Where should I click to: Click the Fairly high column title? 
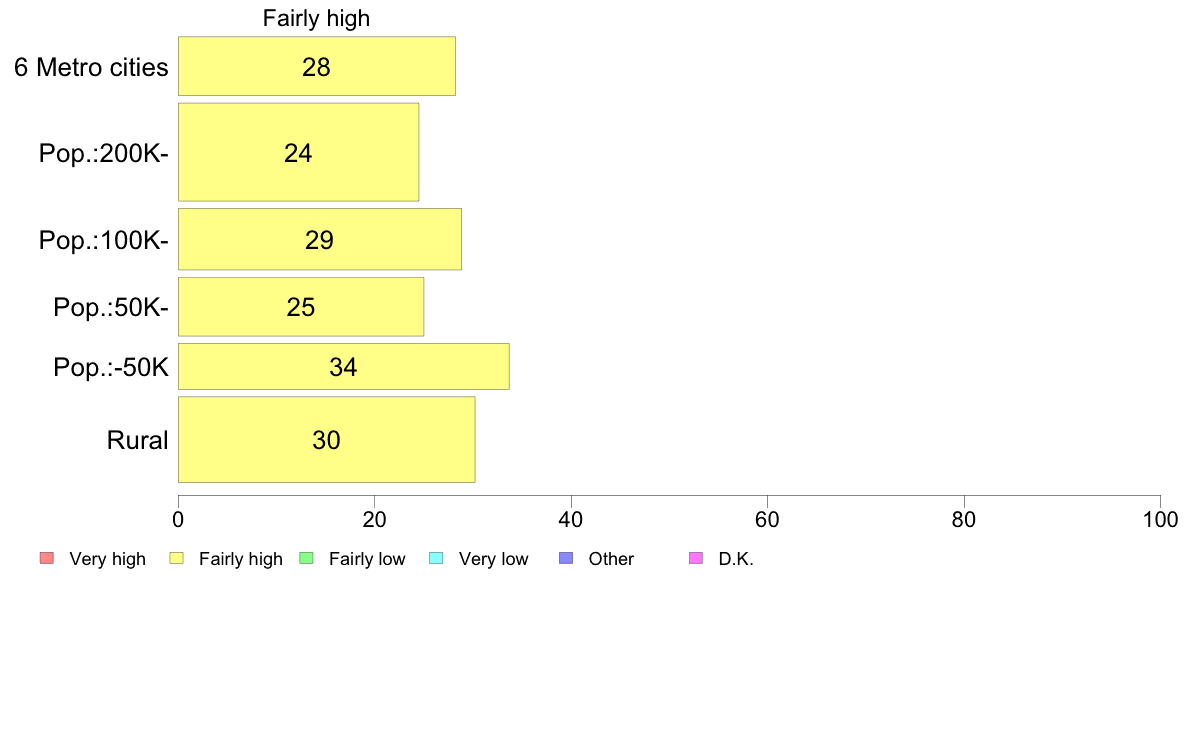pos(317,18)
